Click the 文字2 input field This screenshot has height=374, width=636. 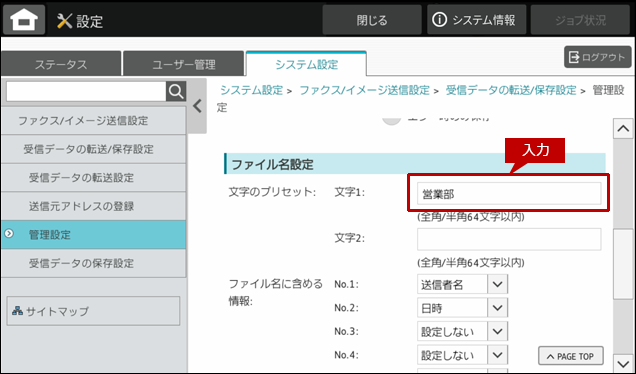(509, 239)
